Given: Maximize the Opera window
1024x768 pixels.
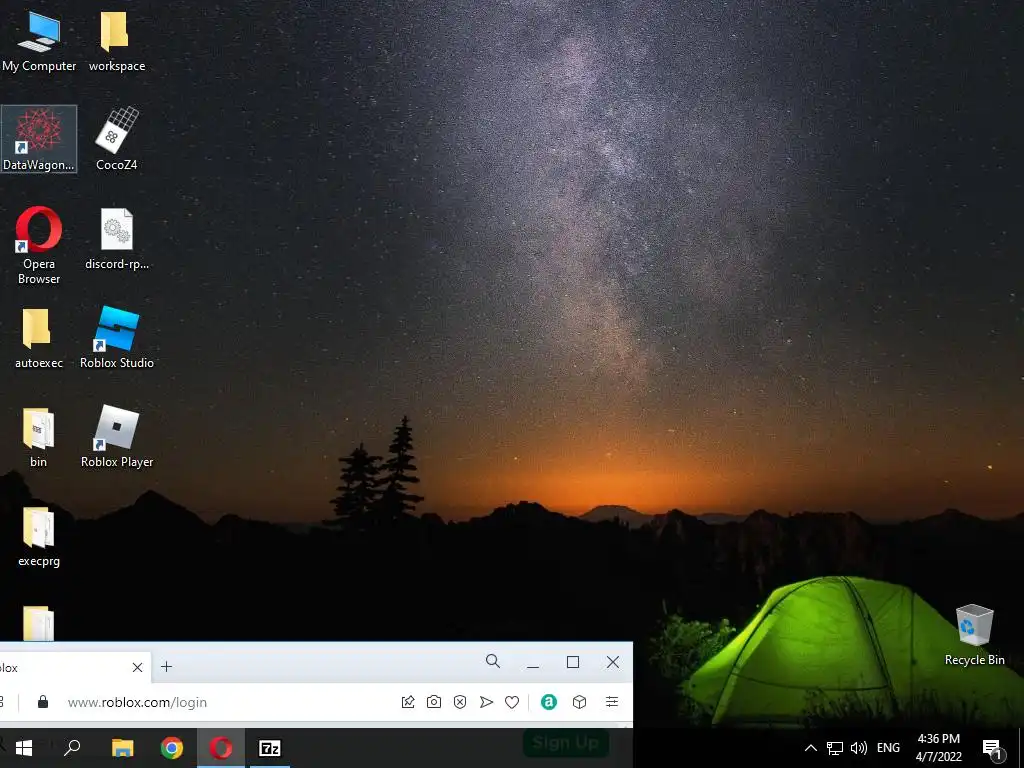Looking at the screenshot, I should pos(573,662).
